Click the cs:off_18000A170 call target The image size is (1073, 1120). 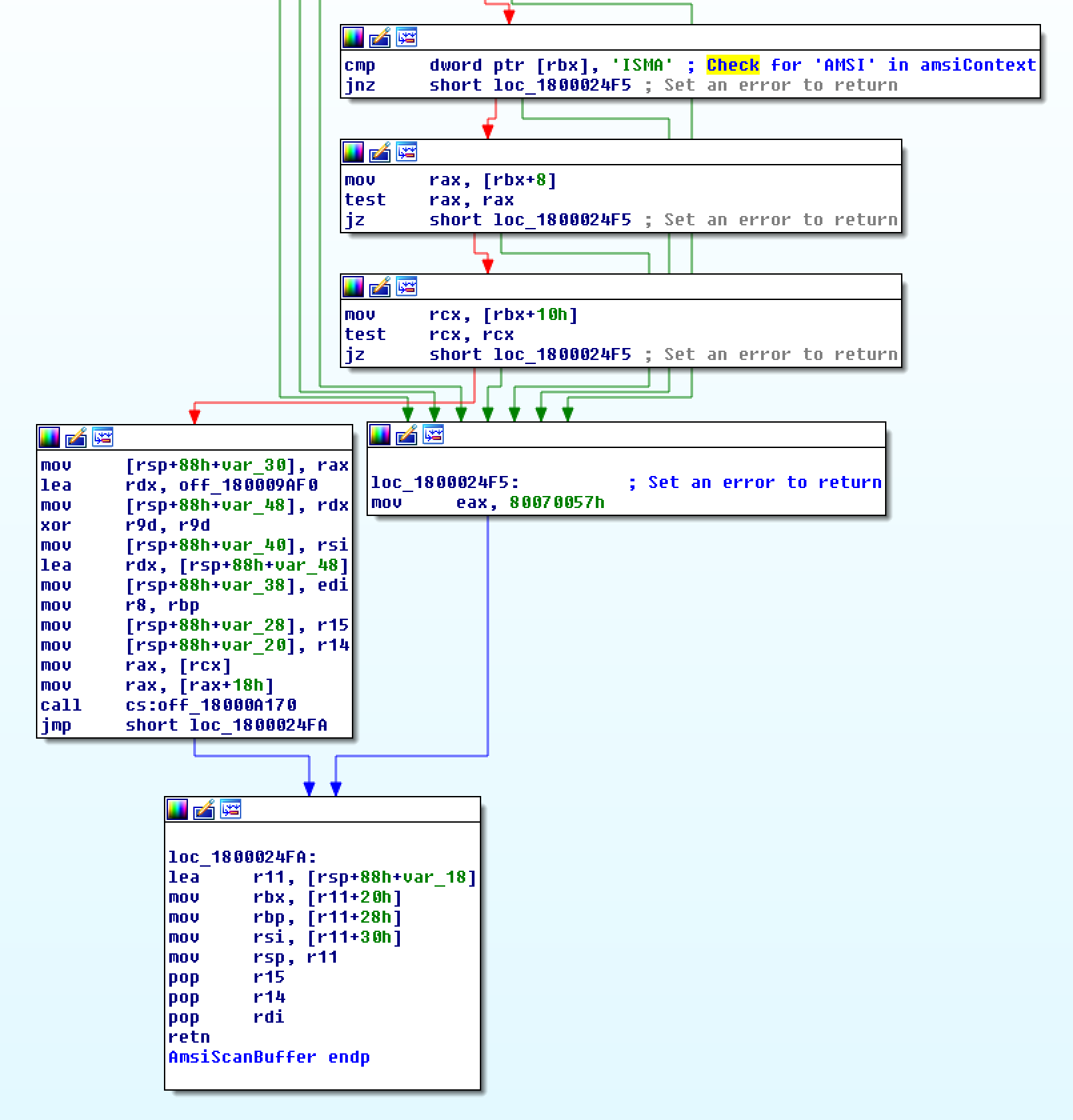[211, 705]
